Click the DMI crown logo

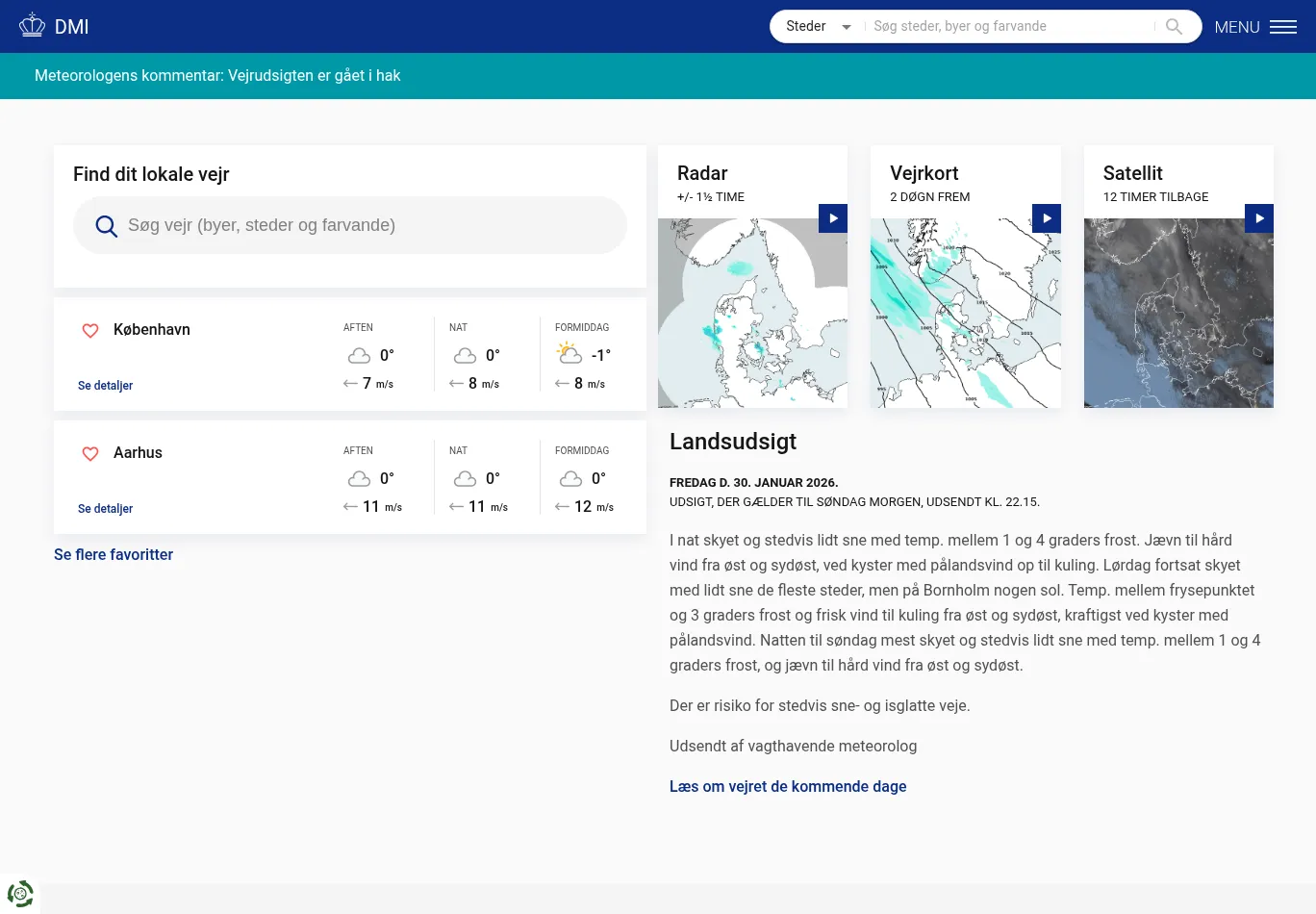[x=33, y=26]
